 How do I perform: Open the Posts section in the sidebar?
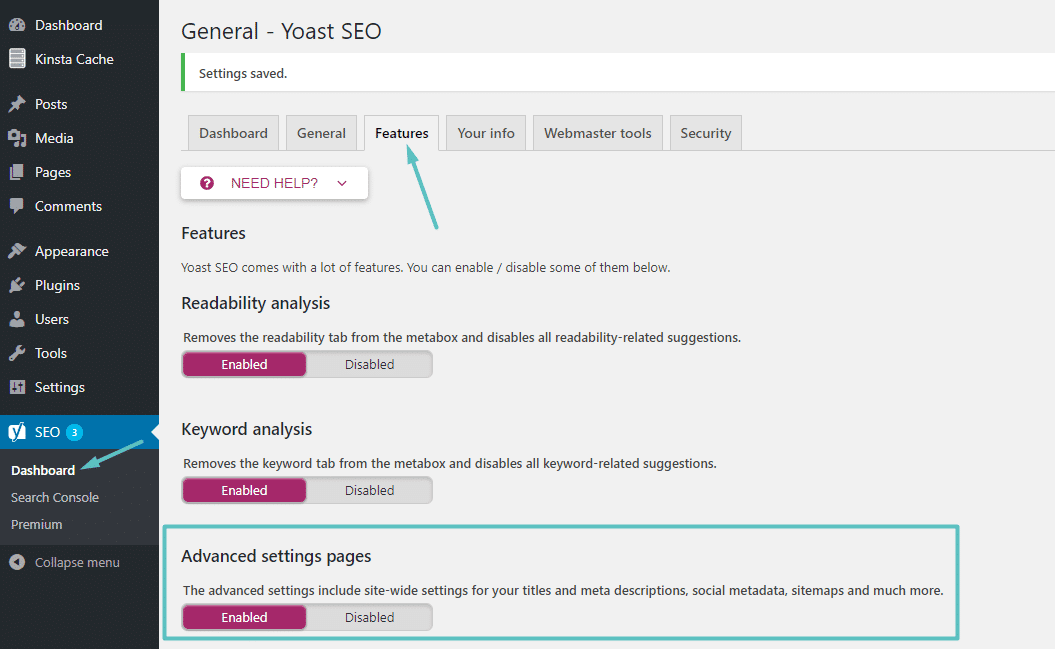pyautogui.click(x=16, y=103)
